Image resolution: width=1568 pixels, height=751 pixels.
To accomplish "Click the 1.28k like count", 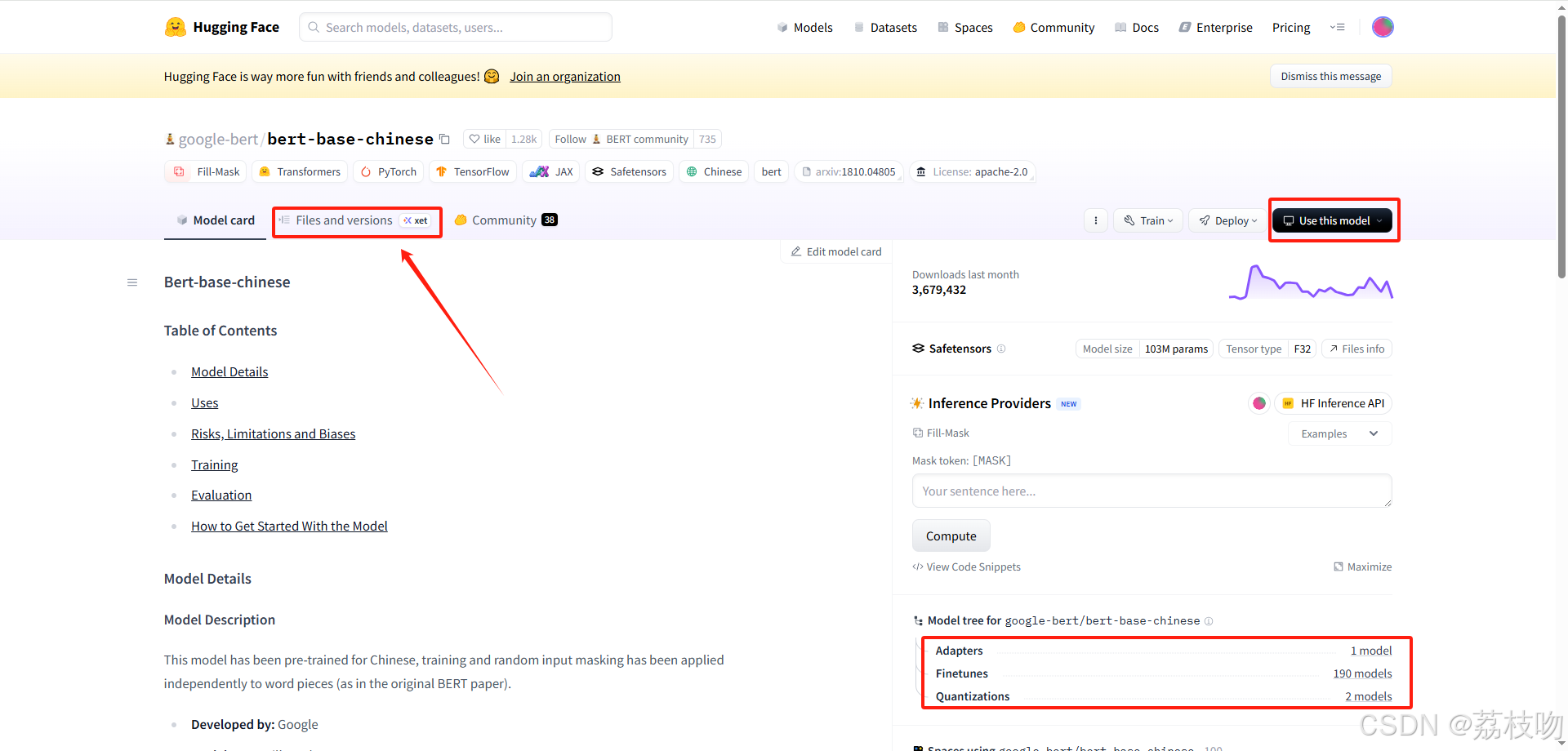I will pyautogui.click(x=523, y=139).
